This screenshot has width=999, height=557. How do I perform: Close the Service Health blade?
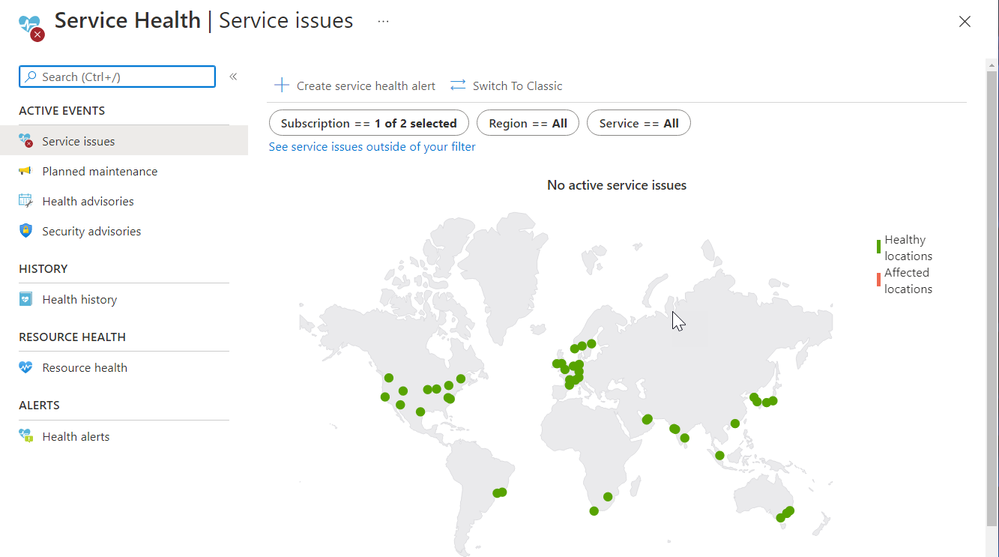click(x=965, y=22)
